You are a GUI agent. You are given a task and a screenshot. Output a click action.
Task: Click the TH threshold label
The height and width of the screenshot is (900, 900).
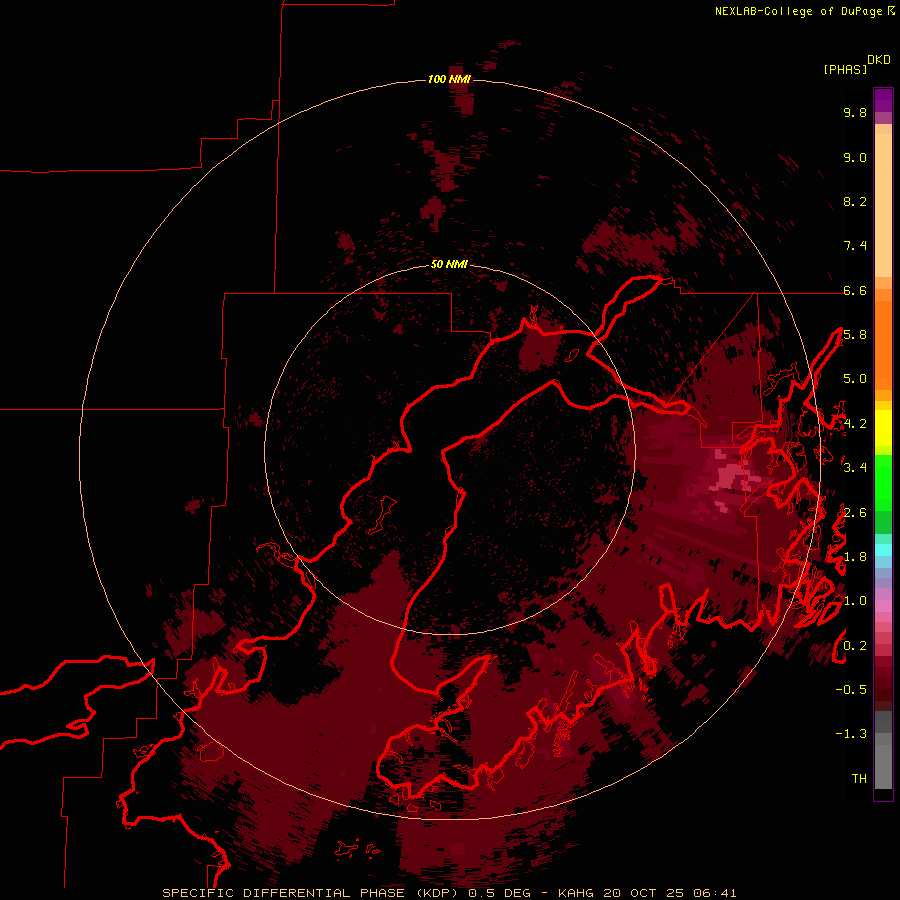click(859, 779)
